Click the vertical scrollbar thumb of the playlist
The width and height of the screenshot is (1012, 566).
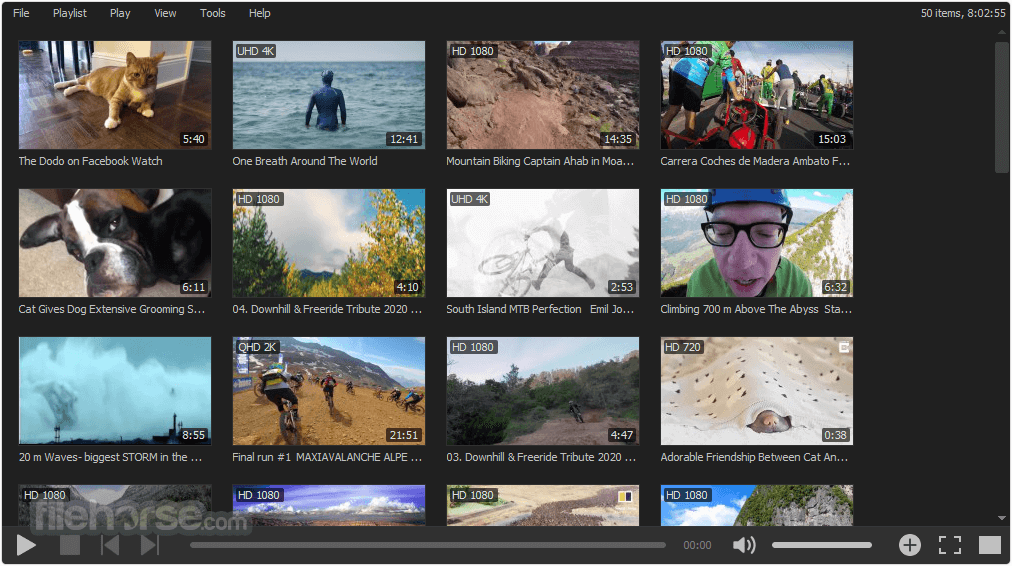pyautogui.click(x=1002, y=106)
